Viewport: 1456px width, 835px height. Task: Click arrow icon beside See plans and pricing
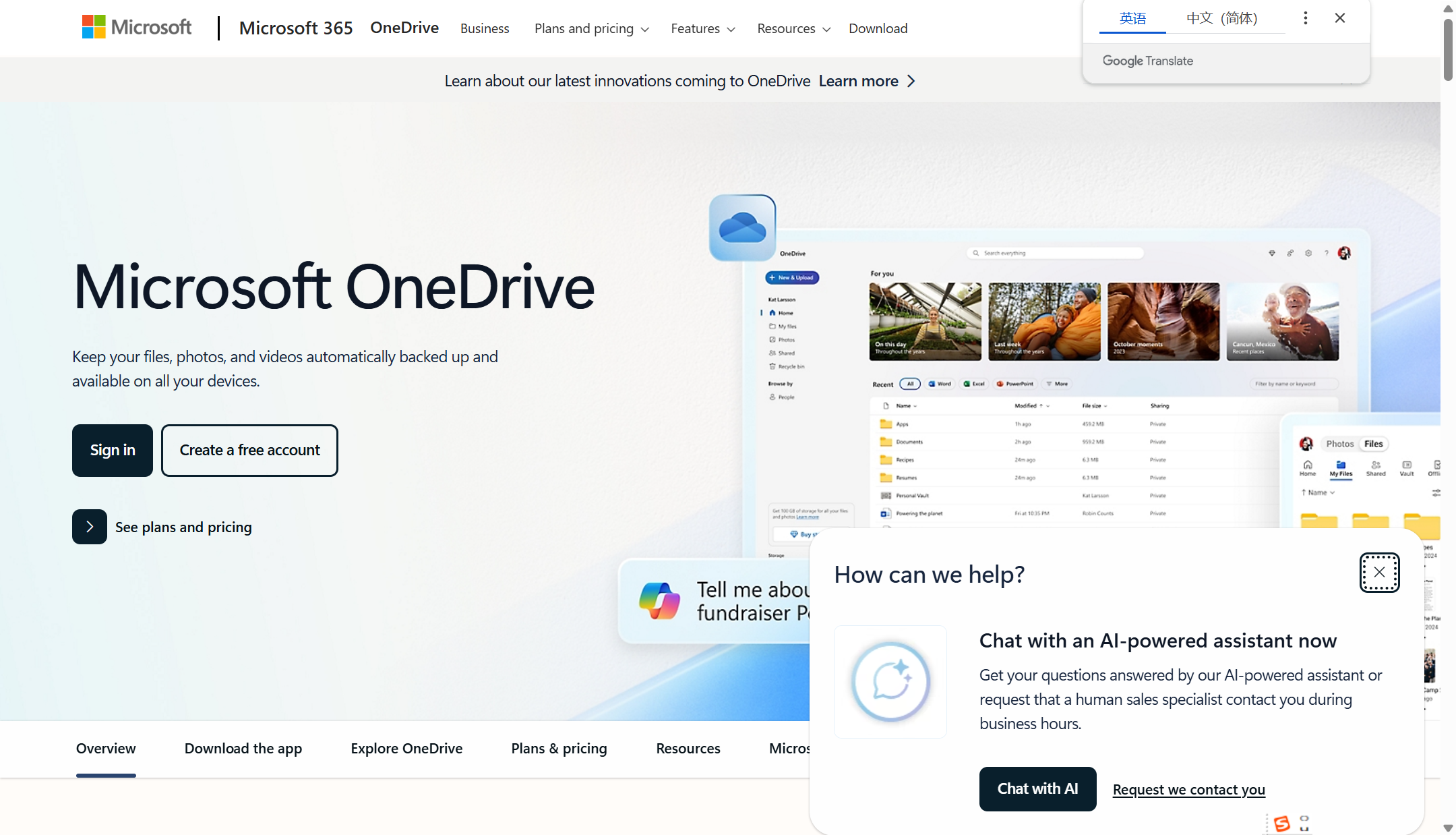[90, 527]
